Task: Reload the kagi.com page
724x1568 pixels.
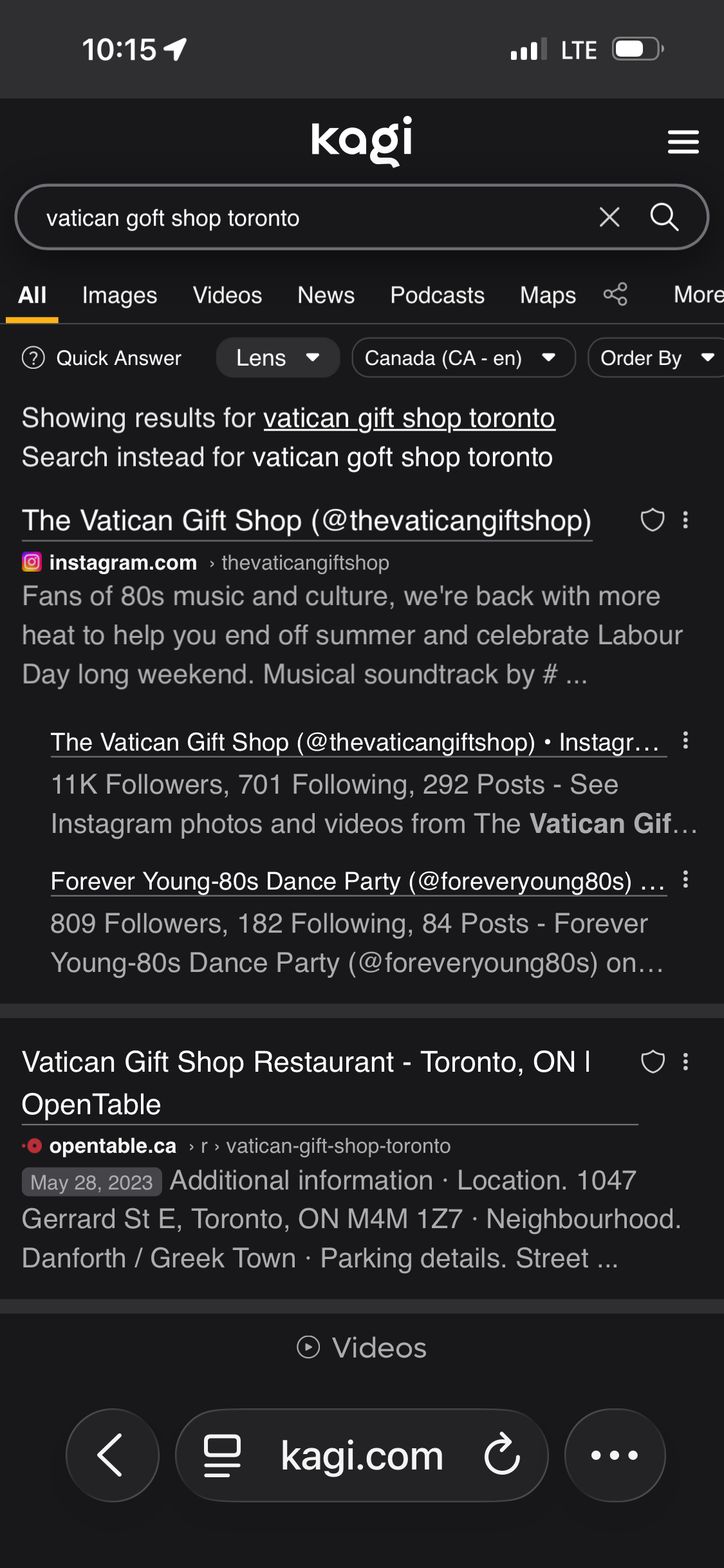Action: (x=502, y=1455)
